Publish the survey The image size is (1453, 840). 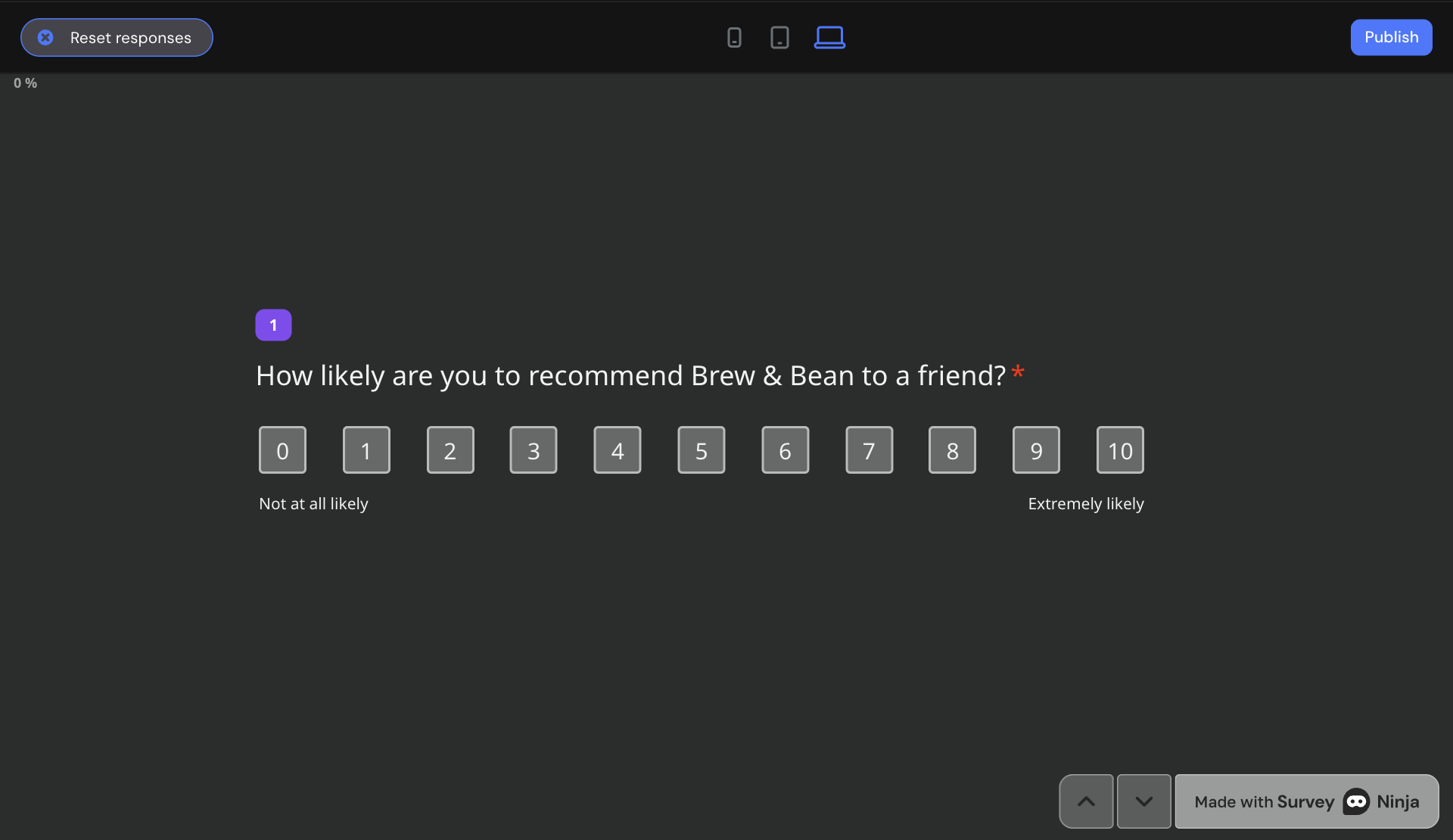[x=1391, y=37]
